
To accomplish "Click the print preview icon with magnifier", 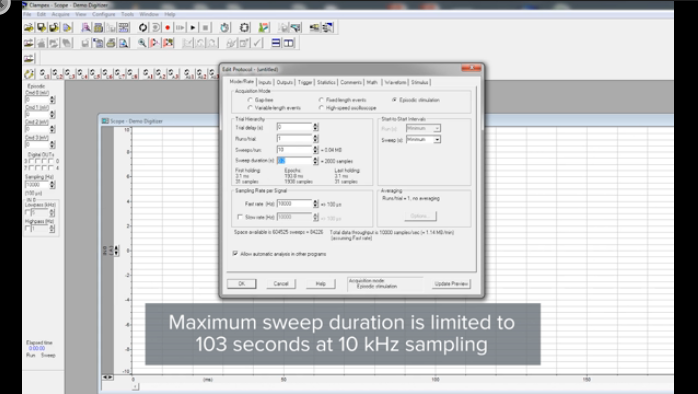I will coord(123,43).
